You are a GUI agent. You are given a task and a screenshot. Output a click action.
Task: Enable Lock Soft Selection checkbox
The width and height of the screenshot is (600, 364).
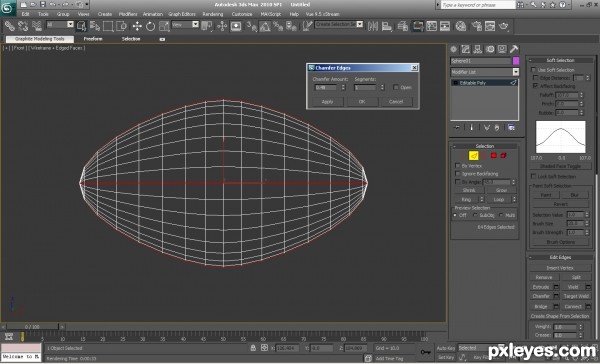pos(533,176)
